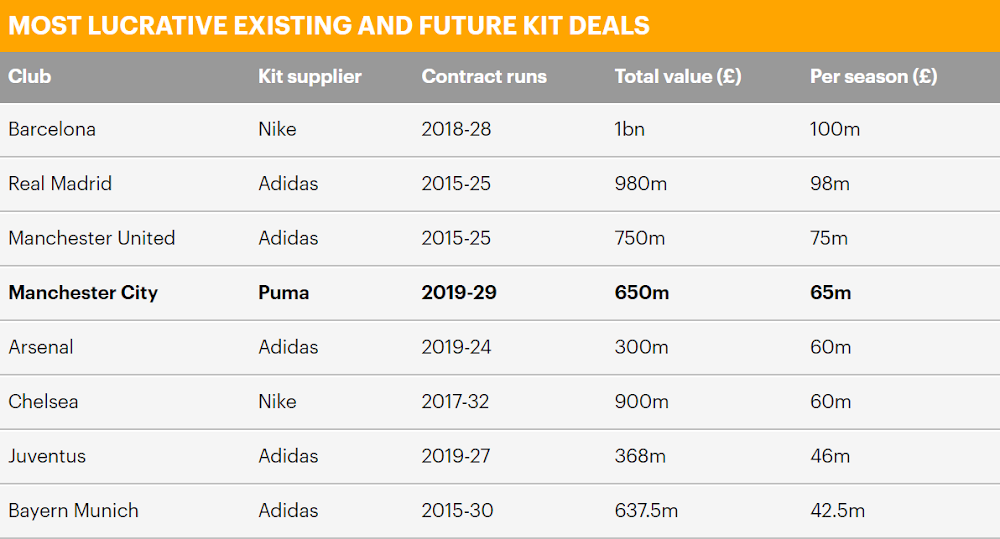1000x539 pixels.
Task: Click the Contract runs column header
Action: (x=484, y=77)
